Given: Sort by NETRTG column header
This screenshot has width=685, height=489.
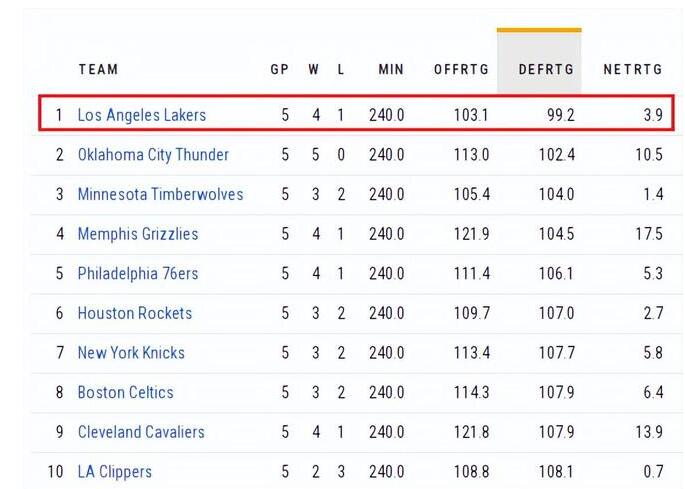Looking at the screenshot, I should [x=633, y=70].
